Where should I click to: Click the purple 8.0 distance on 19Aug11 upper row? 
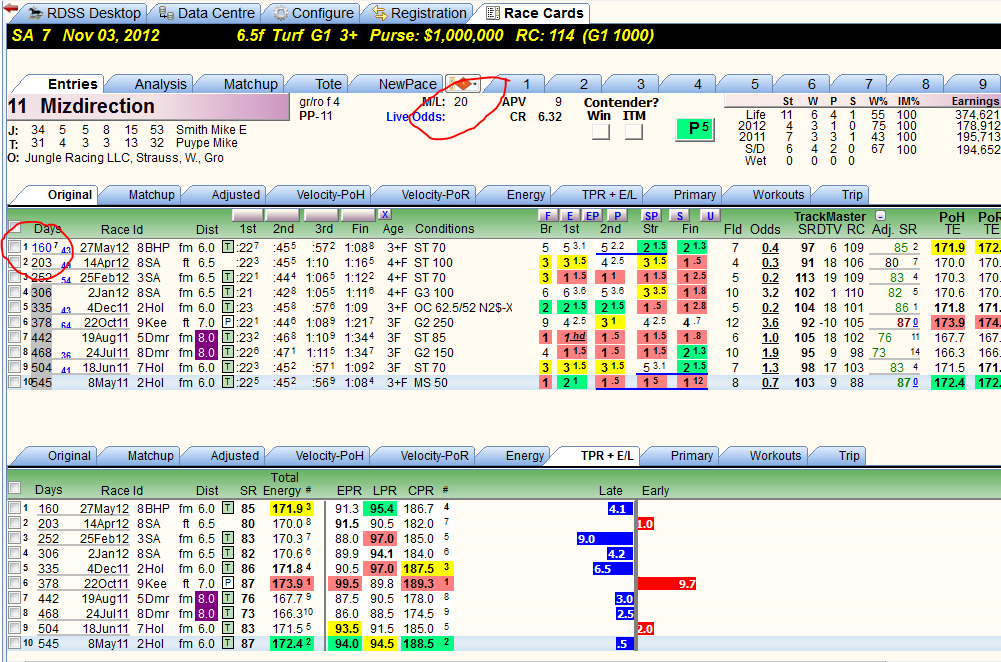206,337
